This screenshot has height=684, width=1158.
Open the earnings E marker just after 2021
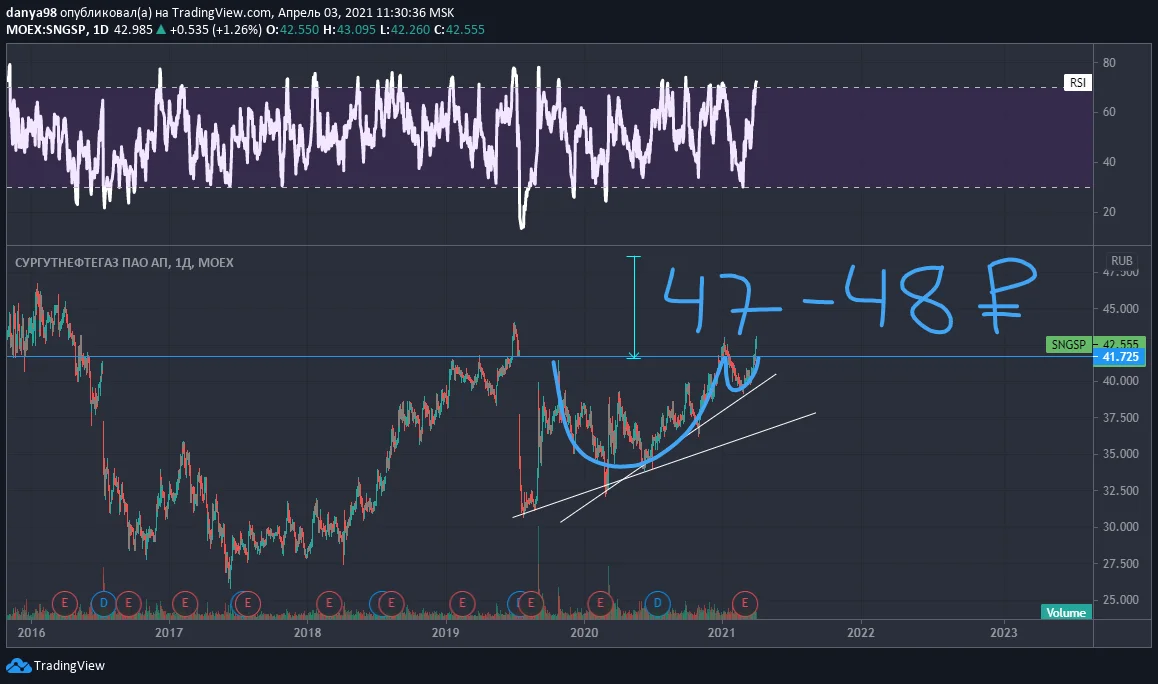(744, 603)
